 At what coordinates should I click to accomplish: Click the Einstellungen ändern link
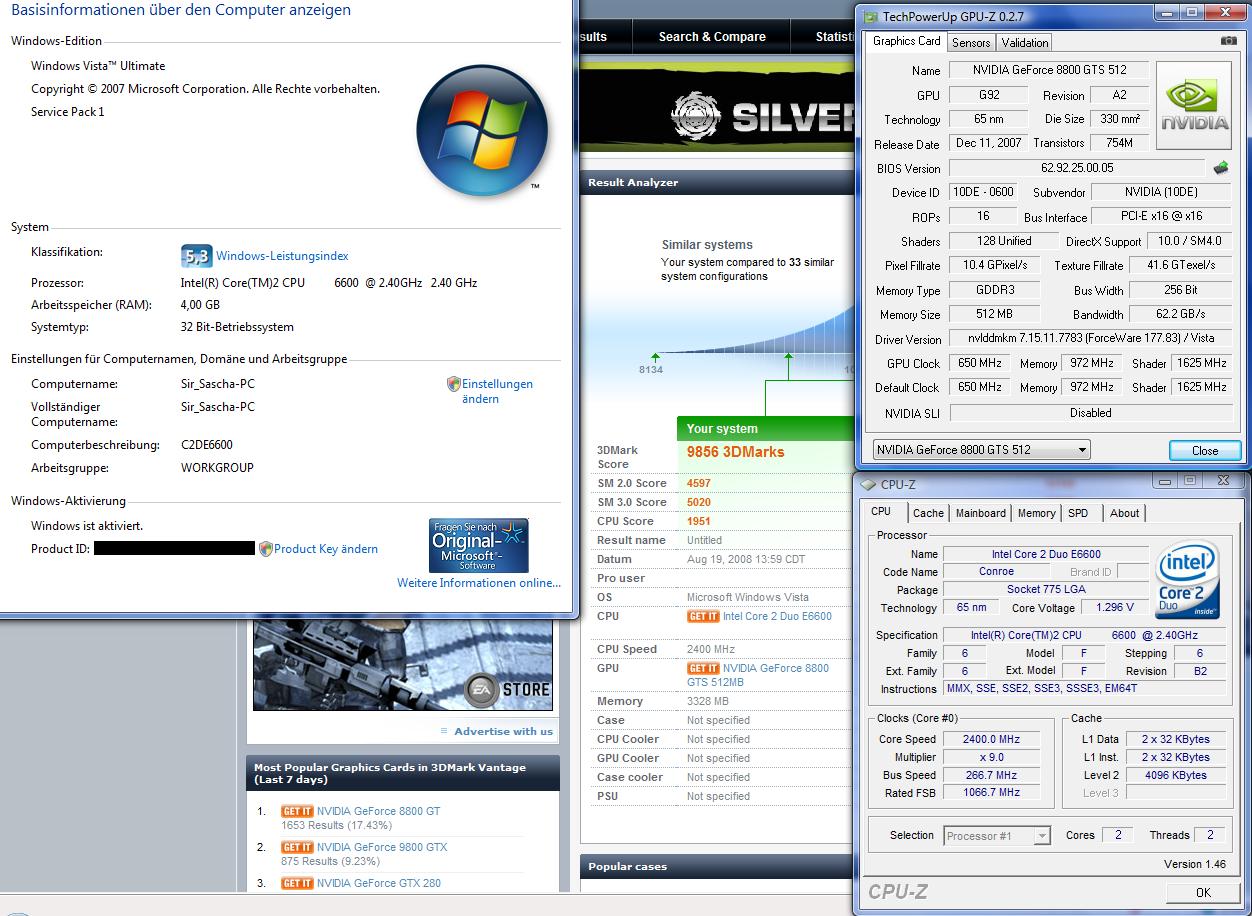point(497,391)
